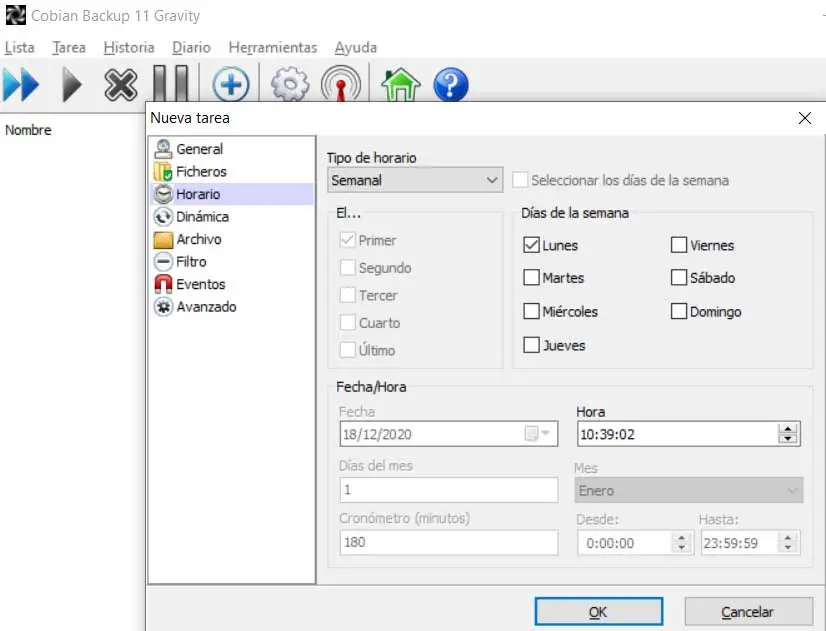
Task: Toggle Seleccionar los días de la semana
Action: tap(520, 180)
